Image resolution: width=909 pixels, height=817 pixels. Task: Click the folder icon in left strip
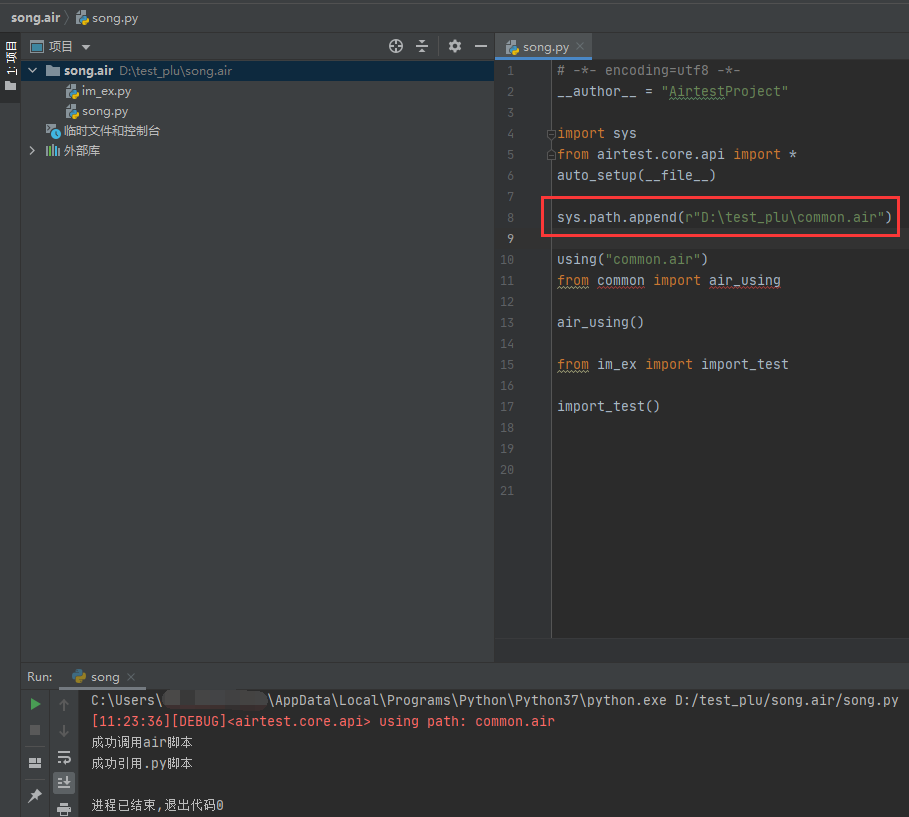tap(10, 86)
